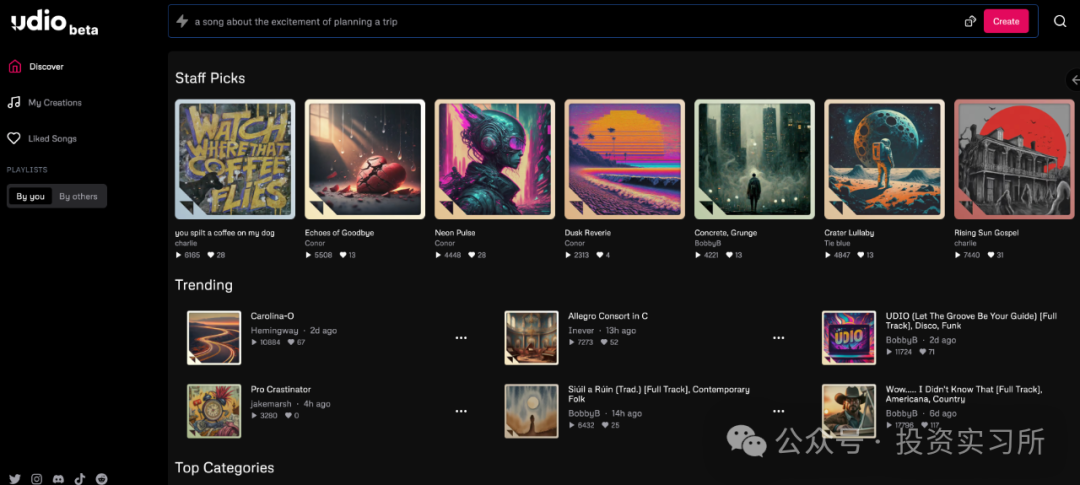Open the Dusk Reverie cover art
Image resolution: width=1080 pixels, height=485 pixels.
625,159
